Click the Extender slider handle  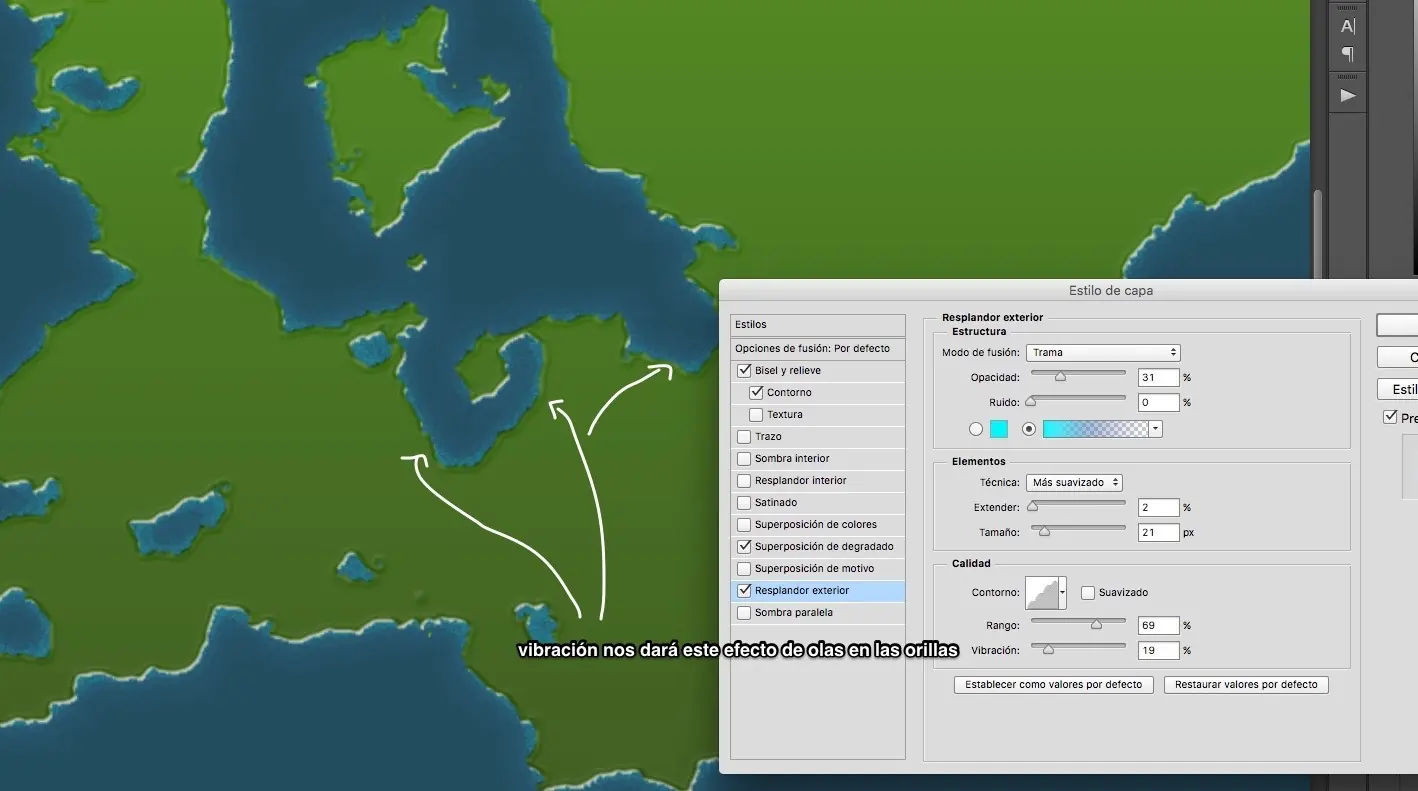[x=1033, y=507]
